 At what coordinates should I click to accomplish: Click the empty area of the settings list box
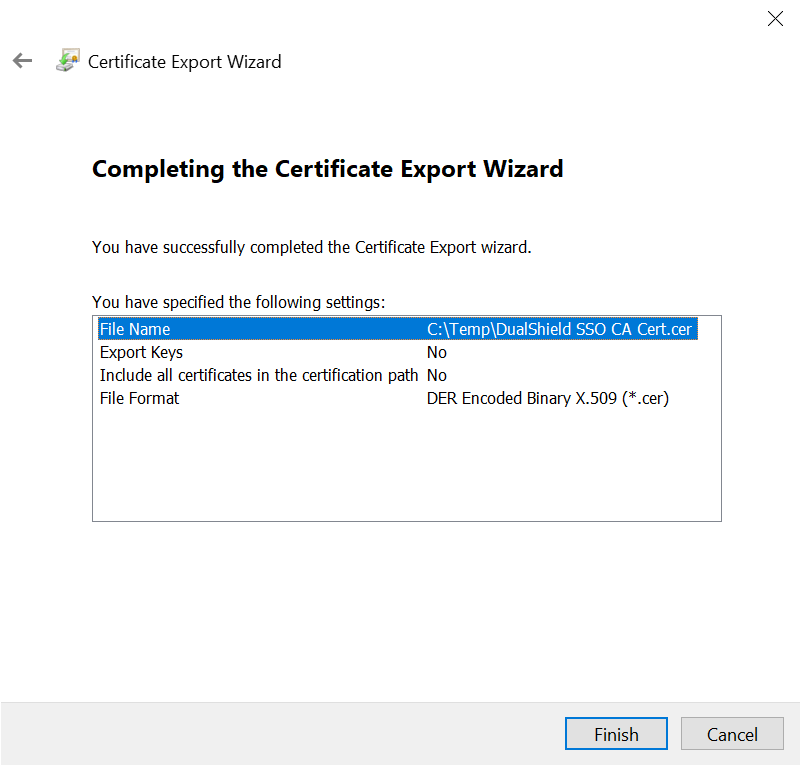coord(406,465)
